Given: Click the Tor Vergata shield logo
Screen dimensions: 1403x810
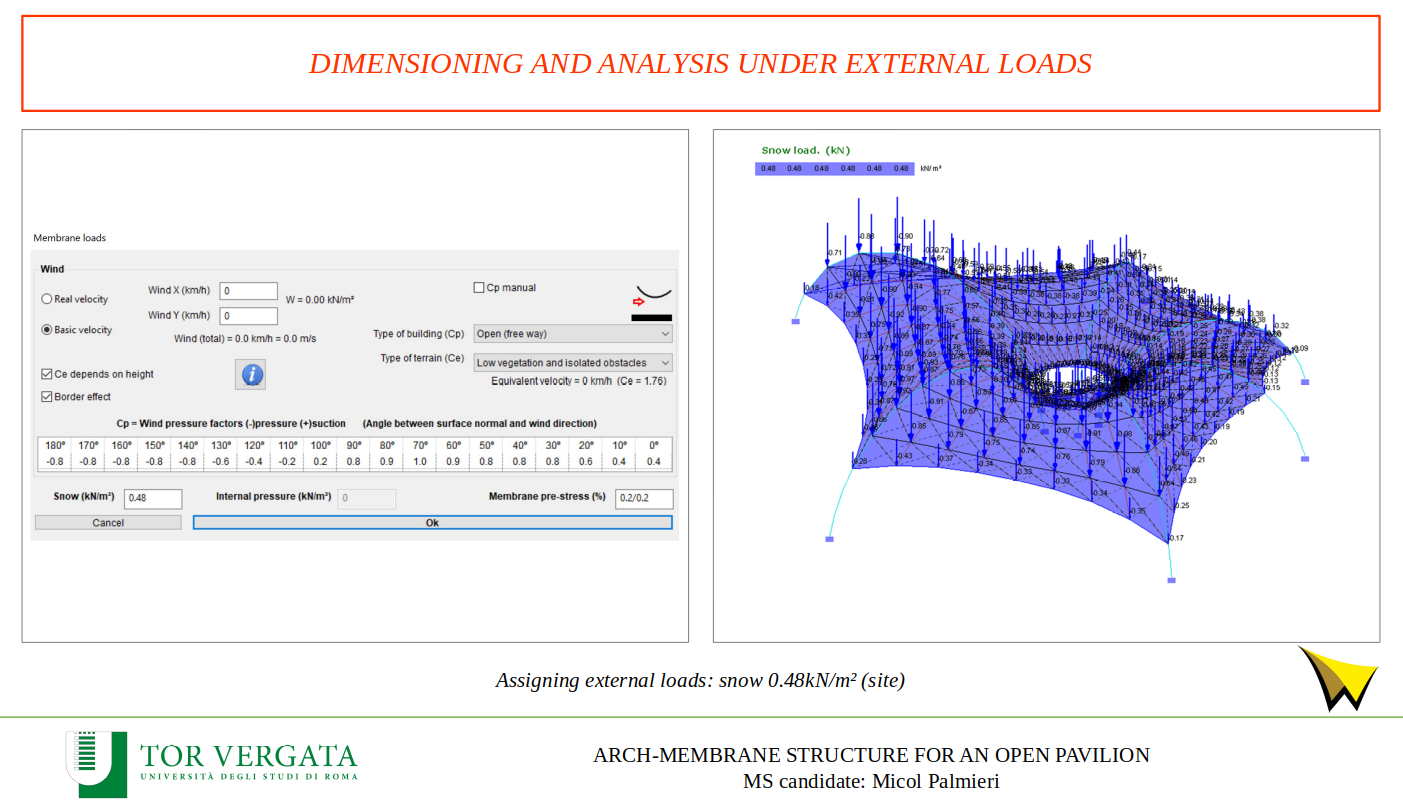Looking at the screenshot, I should 96,763.
